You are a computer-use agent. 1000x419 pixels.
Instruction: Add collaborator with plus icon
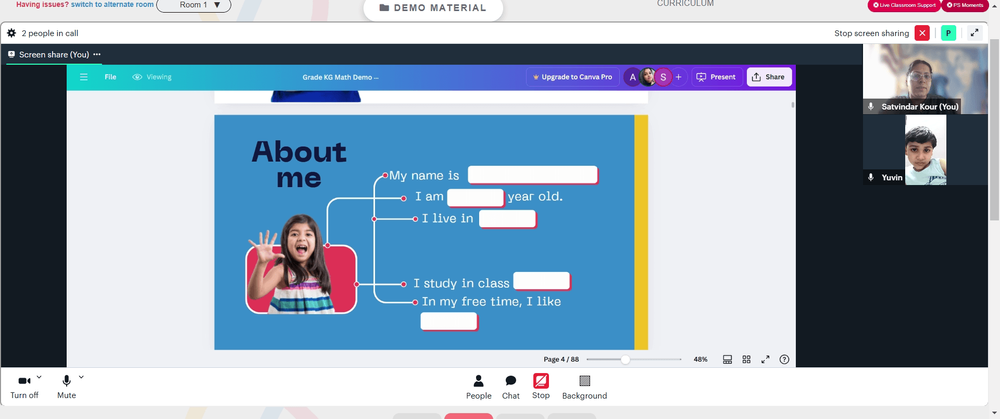679,77
